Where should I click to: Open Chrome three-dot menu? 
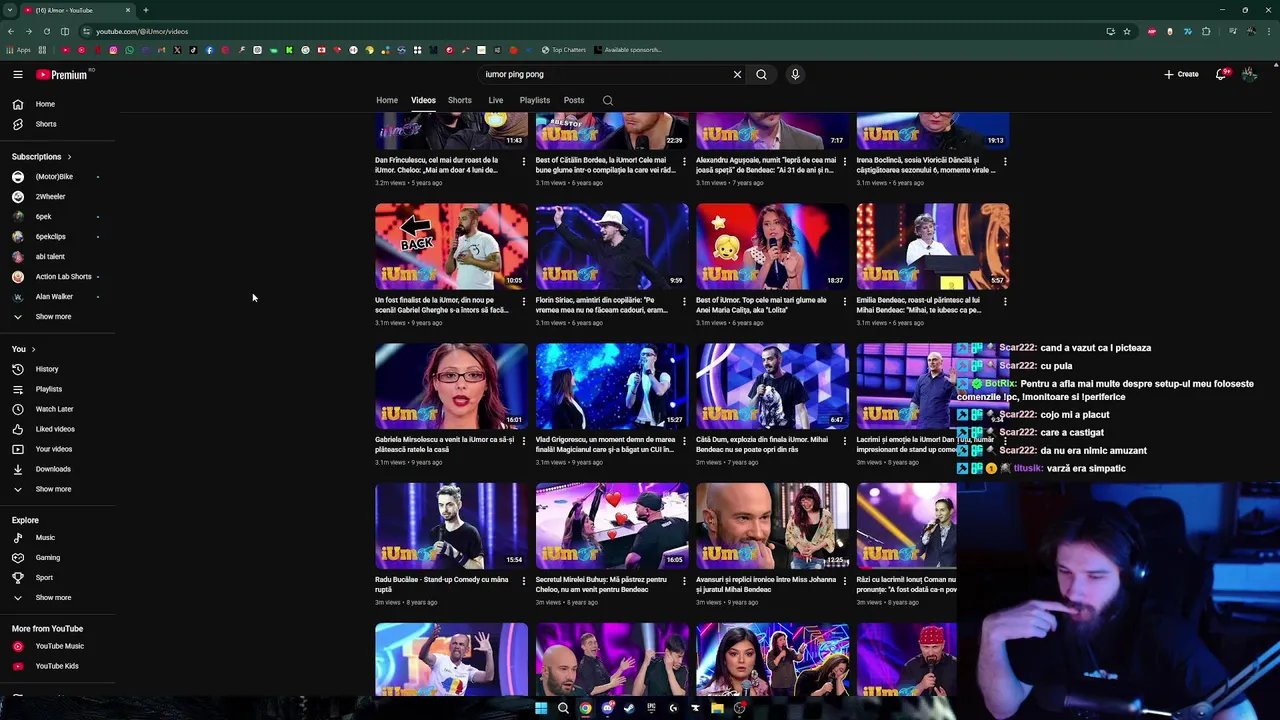1268,31
